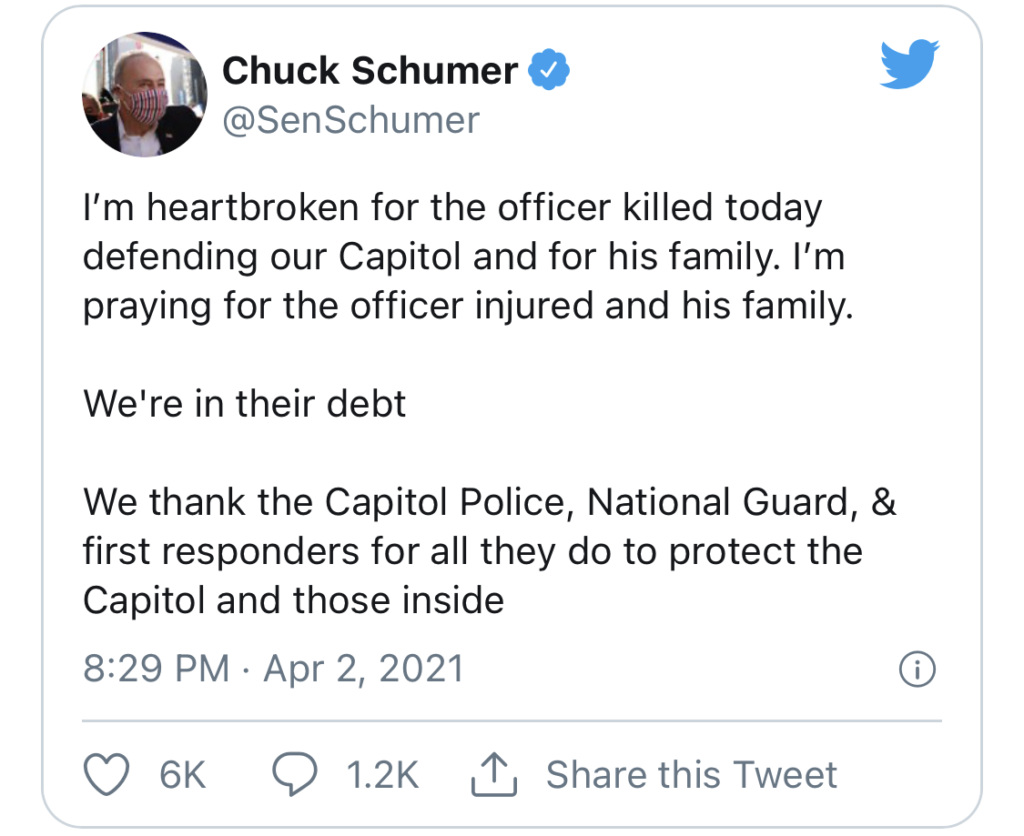The height and width of the screenshot is (836, 1024).
Task: Open Chuck Schumer's profile picture
Action: click(144, 94)
